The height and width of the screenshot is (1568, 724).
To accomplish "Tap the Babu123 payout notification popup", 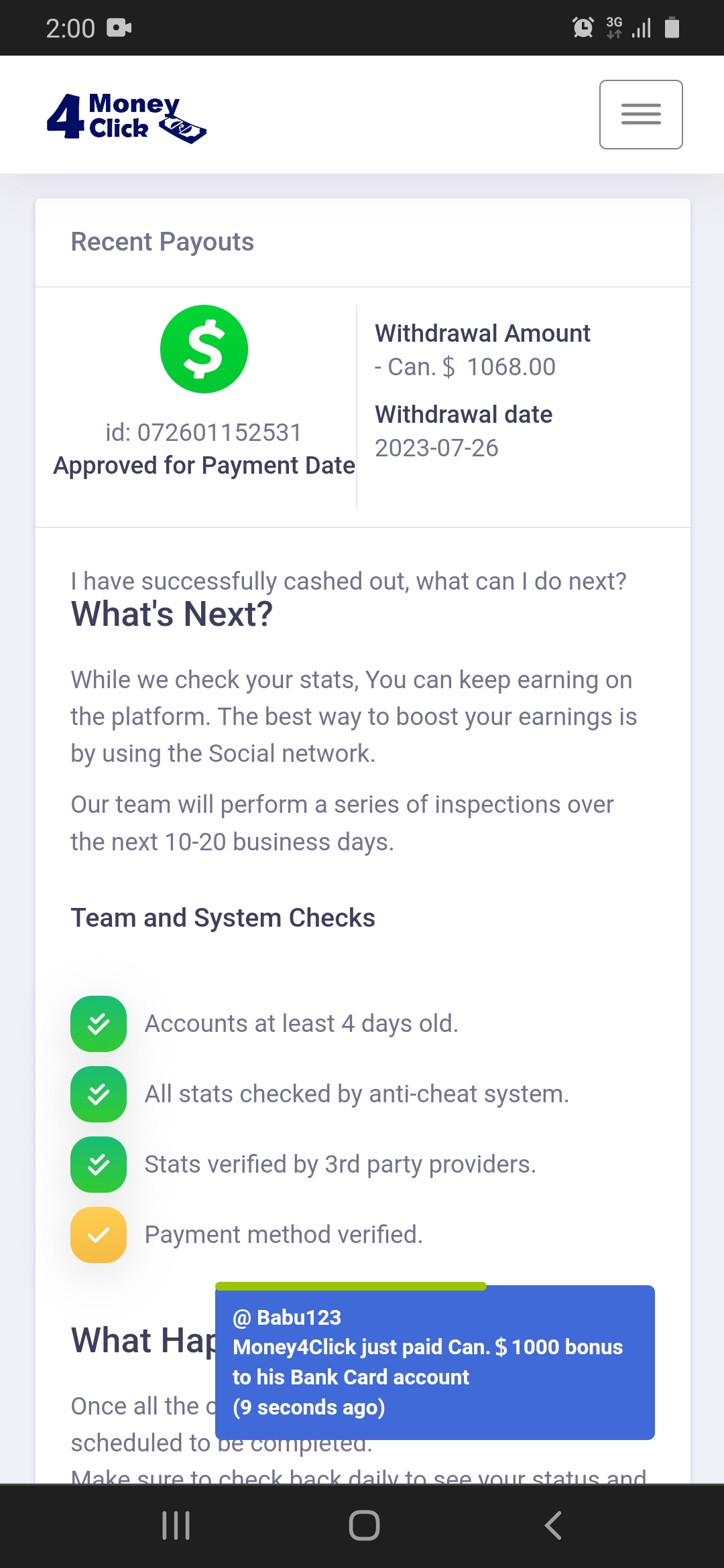I will (x=434, y=1362).
